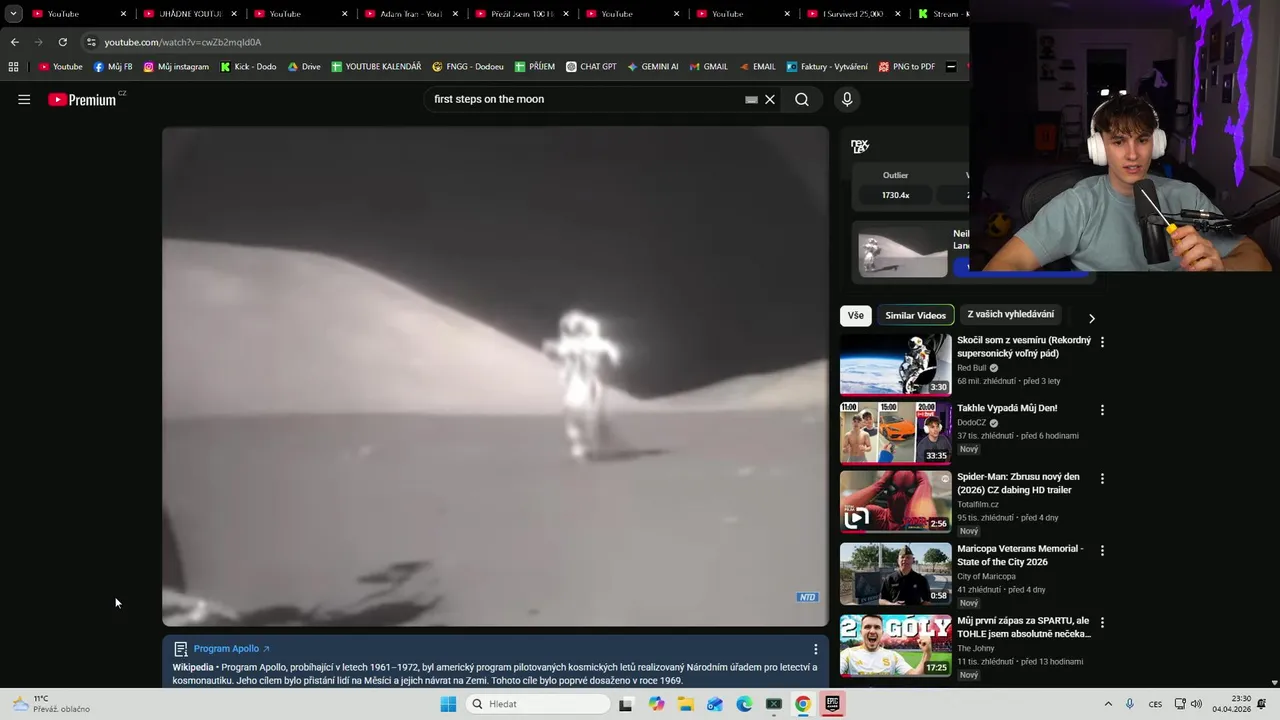Open Microsoft Edge from the taskbar
Screen dimensions: 1280x720
(x=744, y=704)
